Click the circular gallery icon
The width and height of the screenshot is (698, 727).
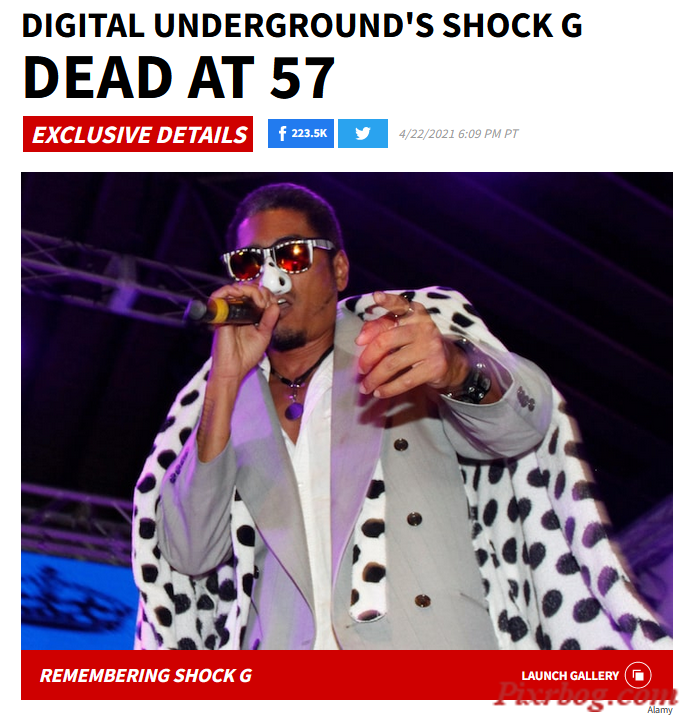pos(638,676)
